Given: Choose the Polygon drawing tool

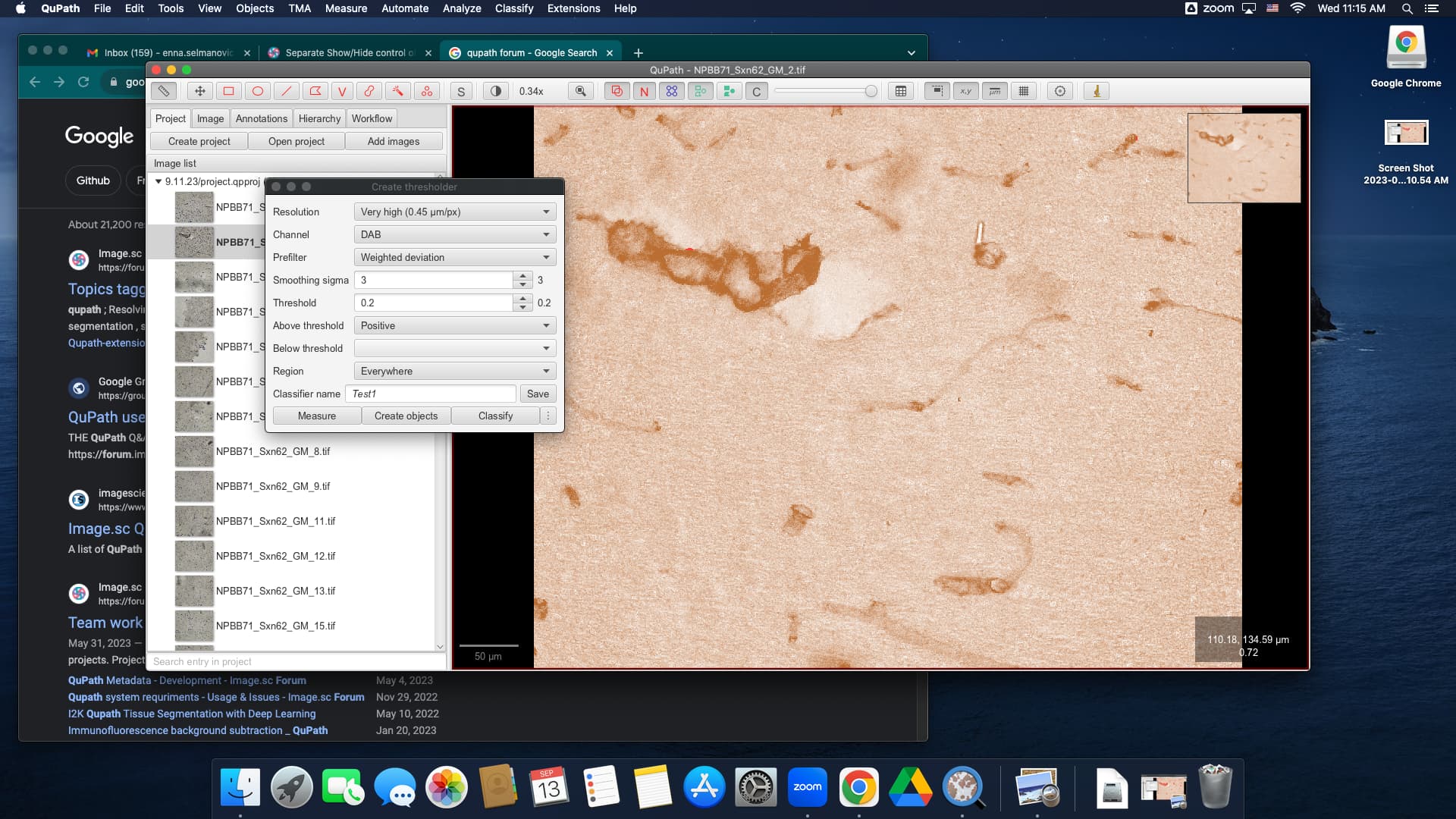Looking at the screenshot, I should click(314, 91).
